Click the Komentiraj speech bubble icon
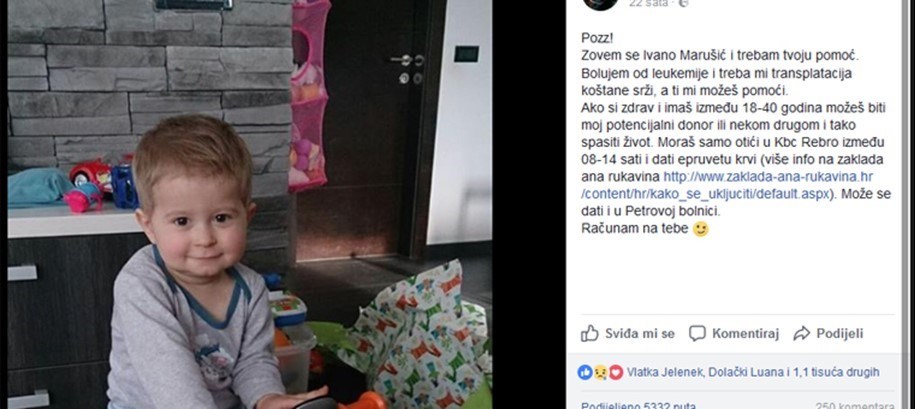 [697, 334]
